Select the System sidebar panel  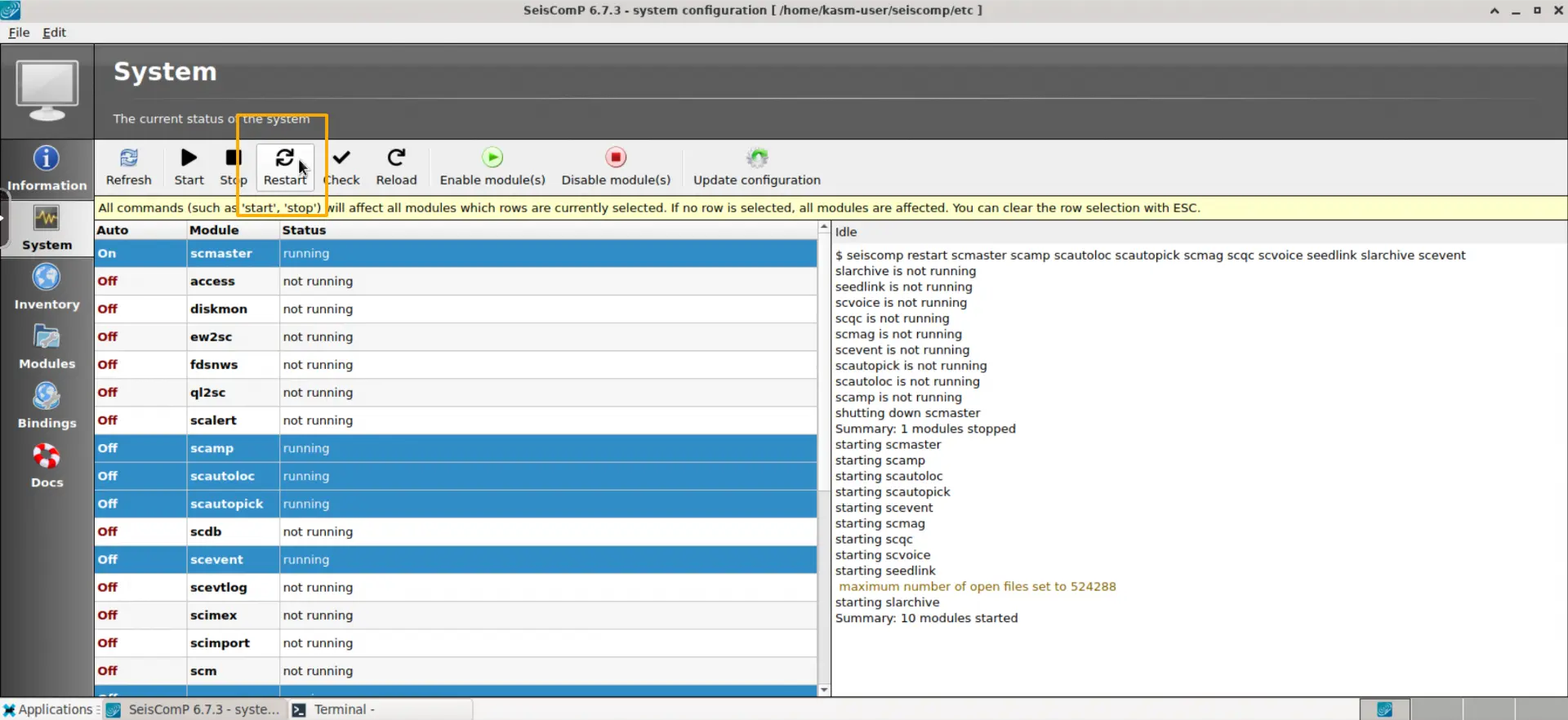[47, 229]
